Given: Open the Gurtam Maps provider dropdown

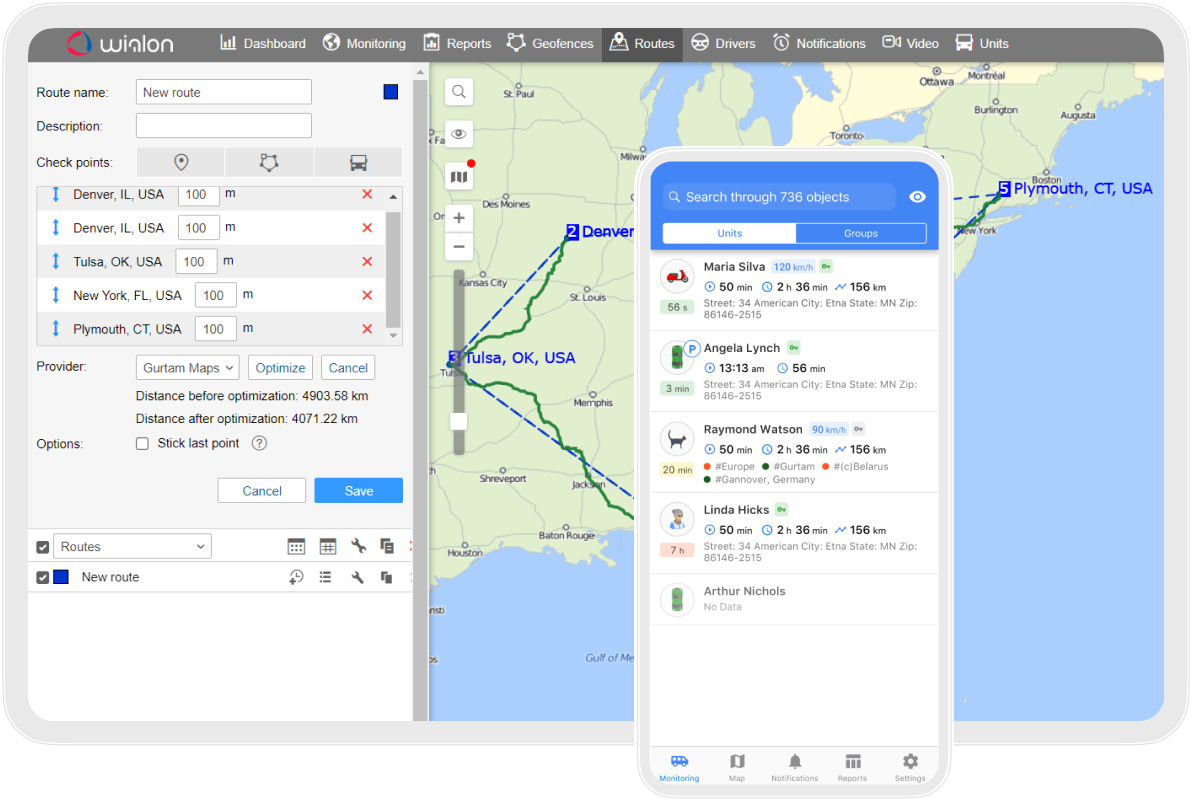Looking at the screenshot, I should [187, 368].
